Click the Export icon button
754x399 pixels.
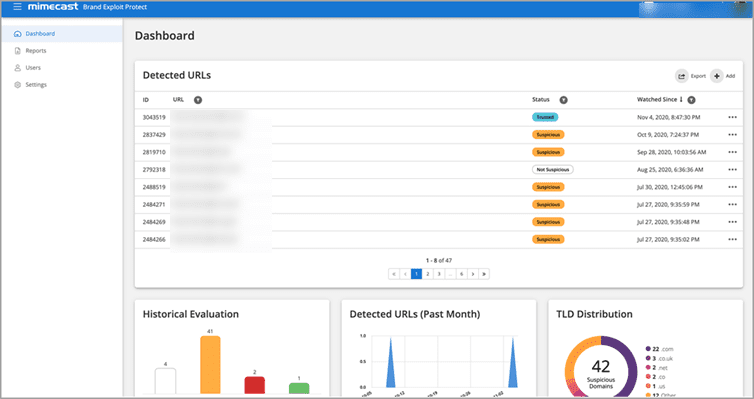[x=681, y=76]
